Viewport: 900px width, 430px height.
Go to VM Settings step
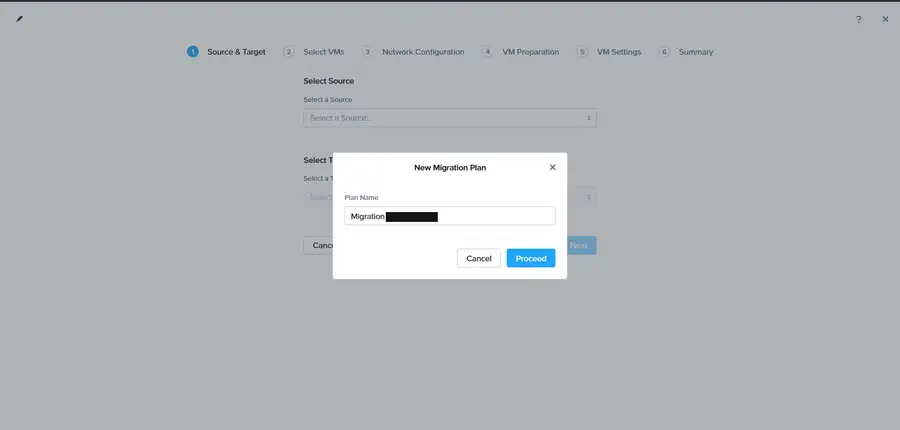pyautogui.click(x=619, y=52)
